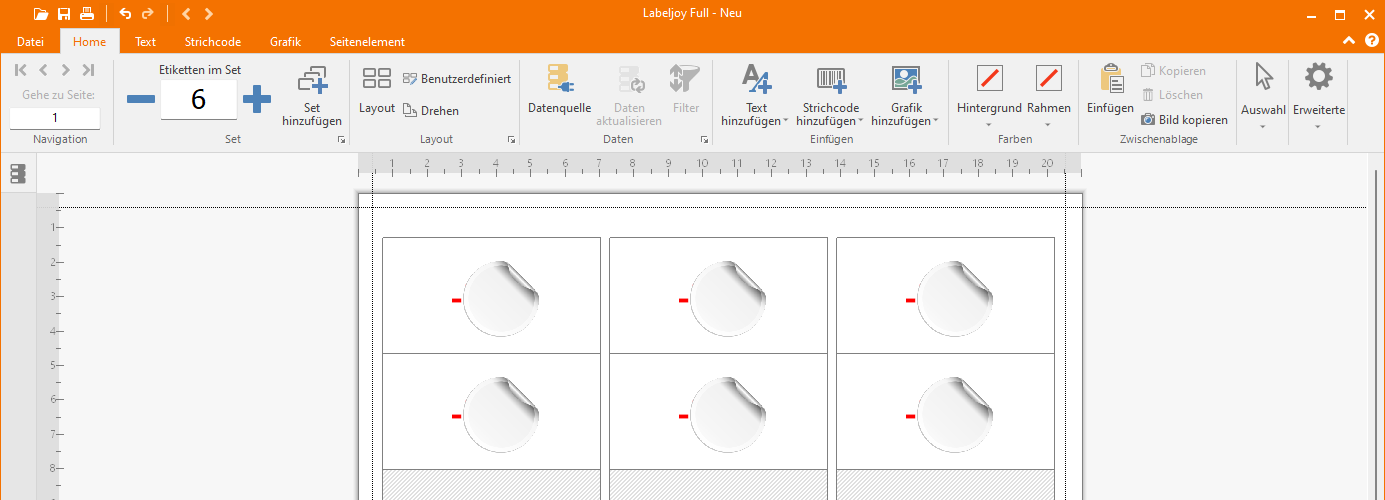Screen dimensions: 1385x500
Task: Open the side panel database icon
Action: [18, 174]
